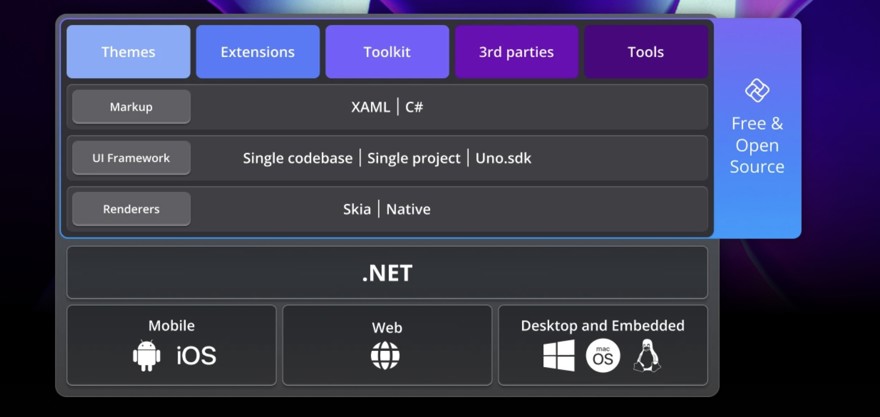Screen dimensions: 880x417
Task: Select the Extensions tile
Action: coord(258,52)
